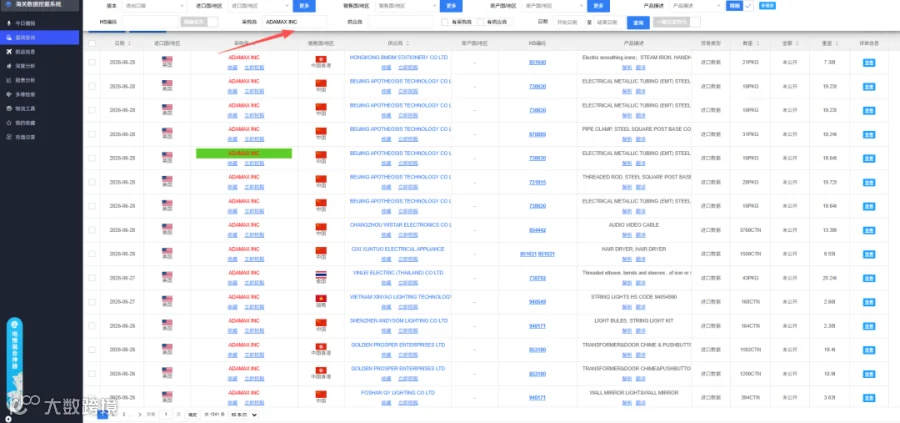
Task: Open HS code link 940549
Action: tap(537, 302)
